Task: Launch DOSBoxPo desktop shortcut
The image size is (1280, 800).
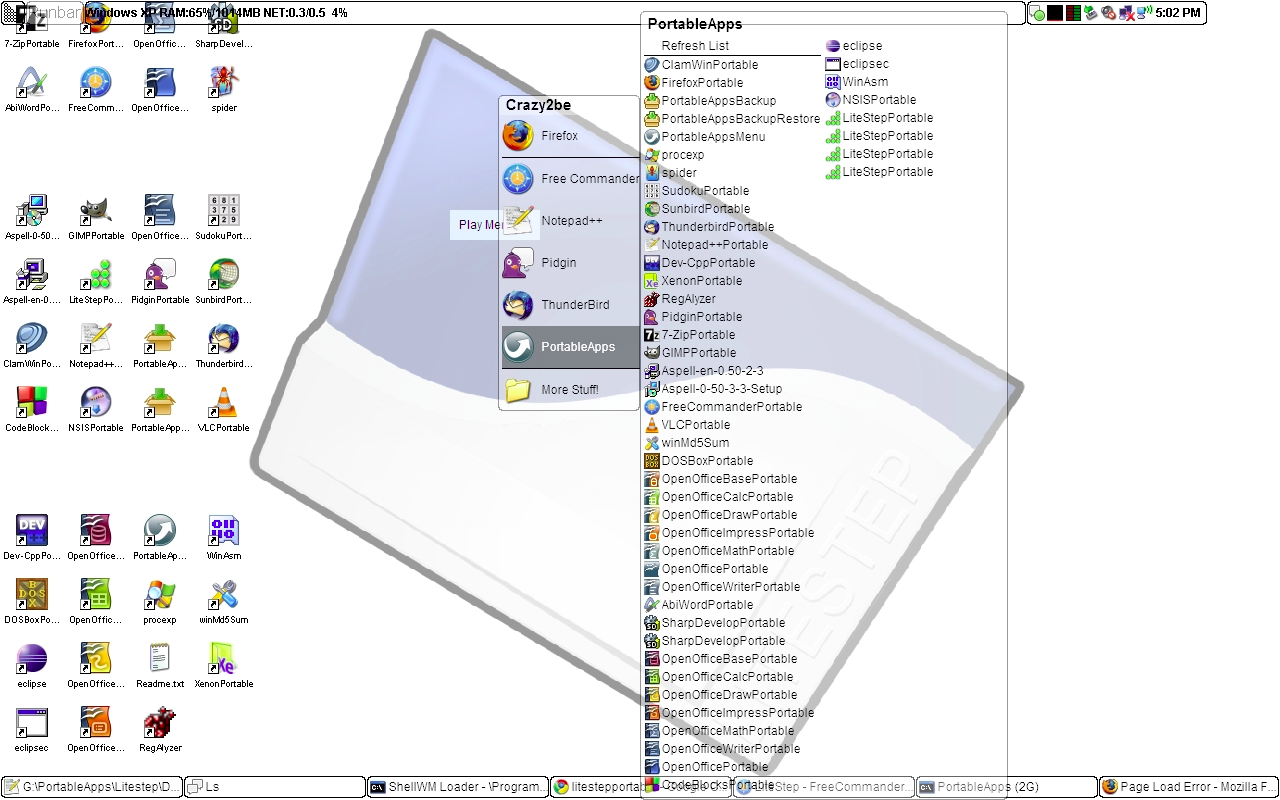Action: tap(32, 601)
